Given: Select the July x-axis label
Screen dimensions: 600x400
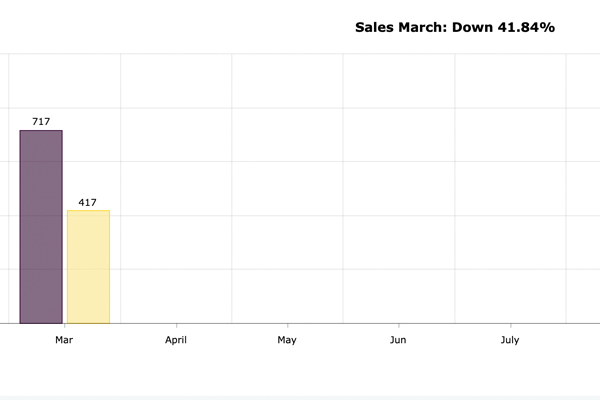Looking at the screenshot, I should [510, 340].
